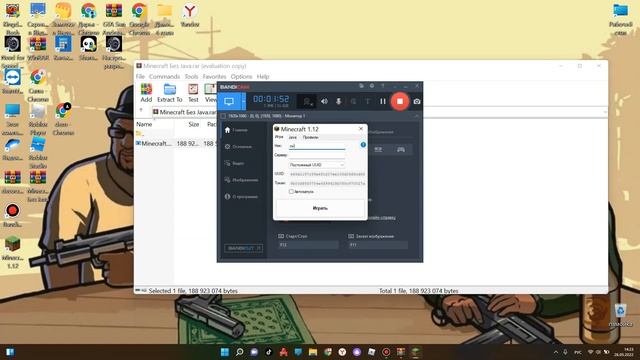
Task: Click the Start/Stop hotkey F12 field
Action: pyautogui.click(x=308, y=245)
